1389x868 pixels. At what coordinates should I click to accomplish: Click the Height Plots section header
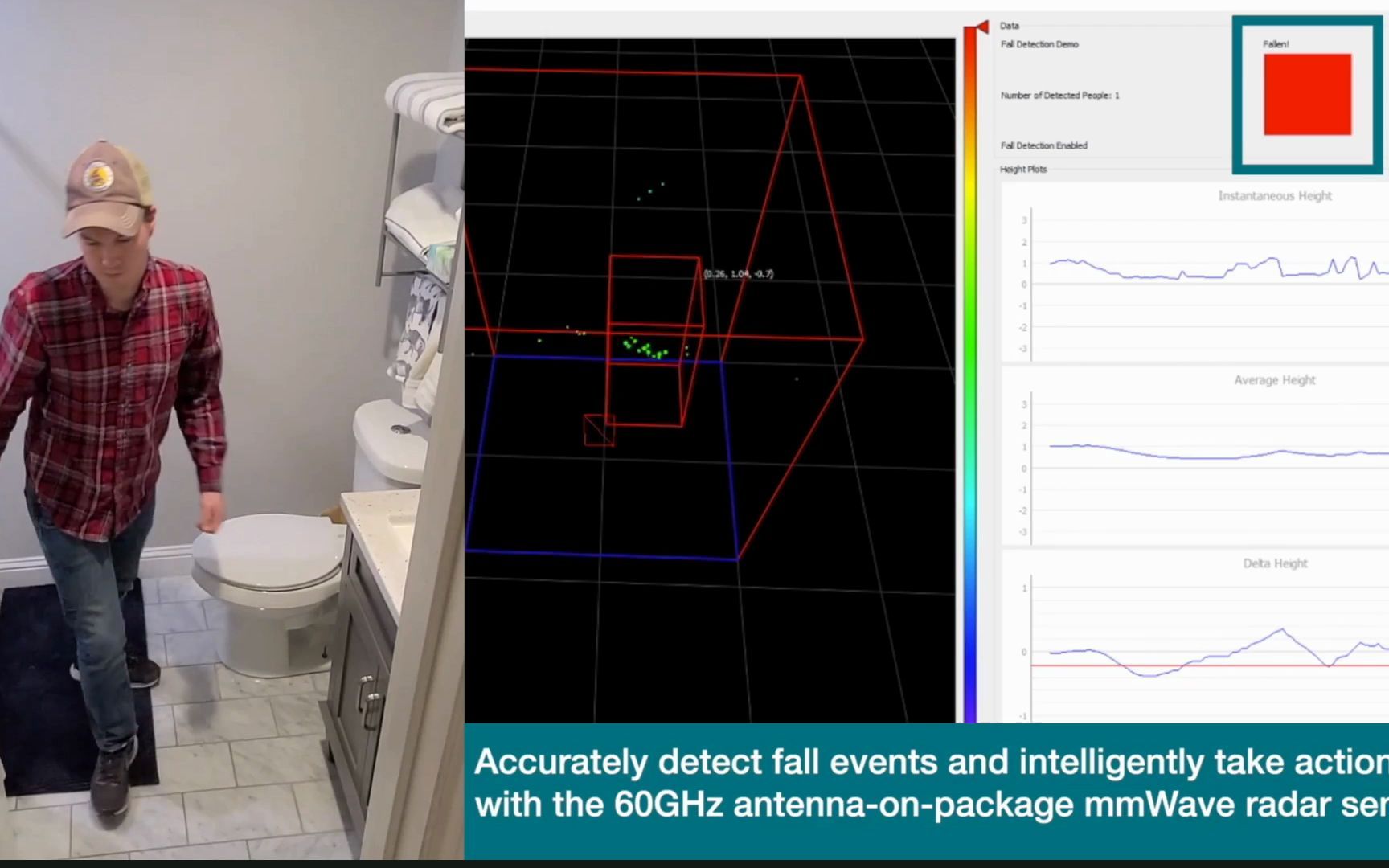pos(1023,170)
